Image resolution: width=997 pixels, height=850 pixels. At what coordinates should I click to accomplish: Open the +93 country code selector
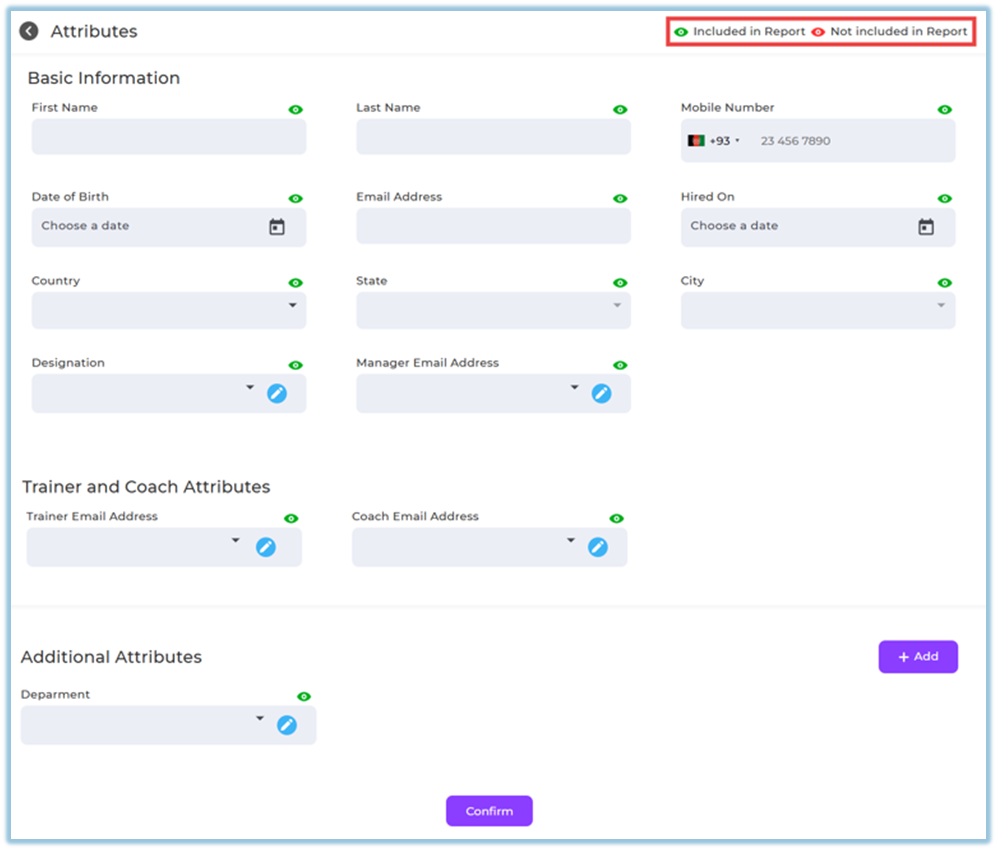[x=714, y=141]
